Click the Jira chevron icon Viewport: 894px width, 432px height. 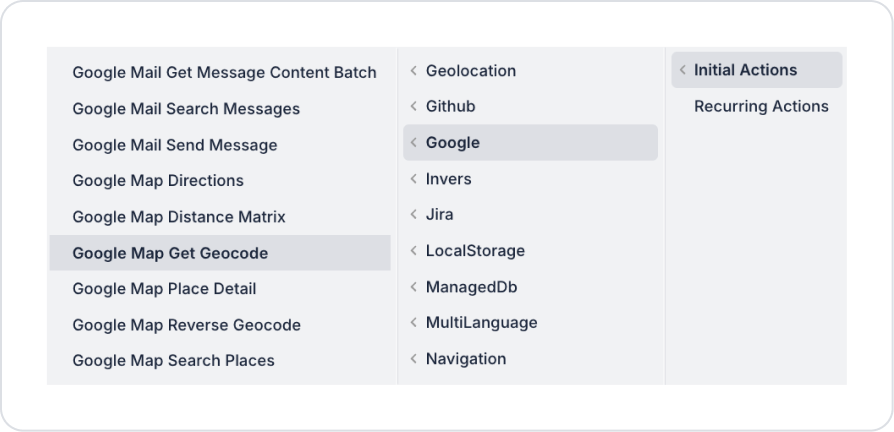(x=413, y=215)
